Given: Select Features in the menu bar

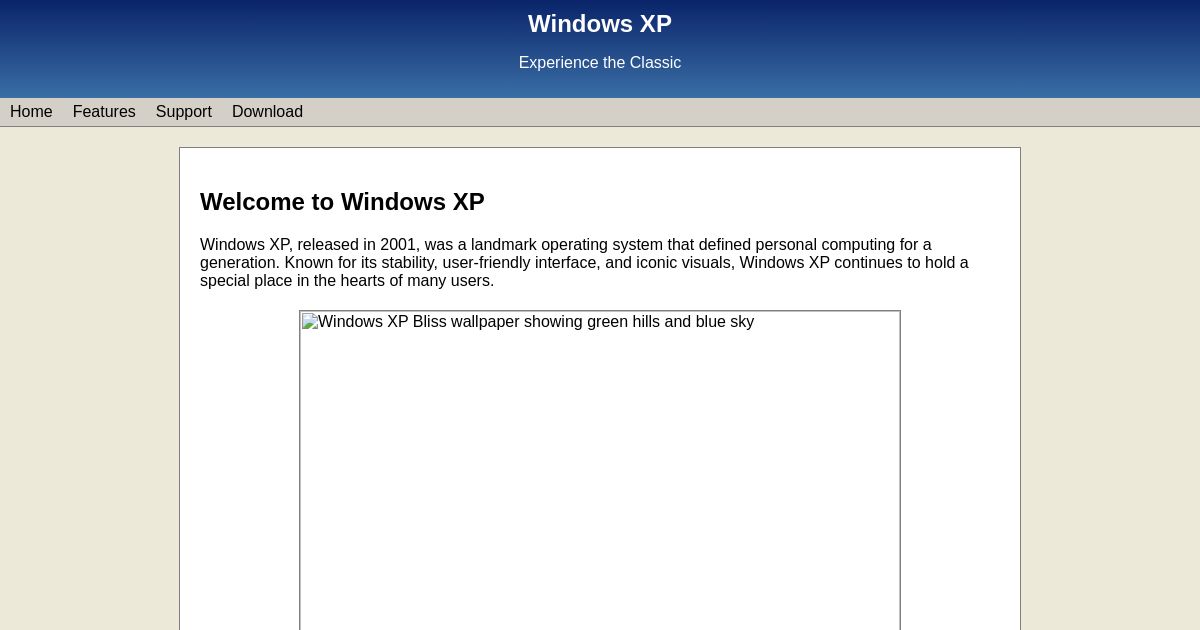Looking at the screenshot, I should point(103,112).
